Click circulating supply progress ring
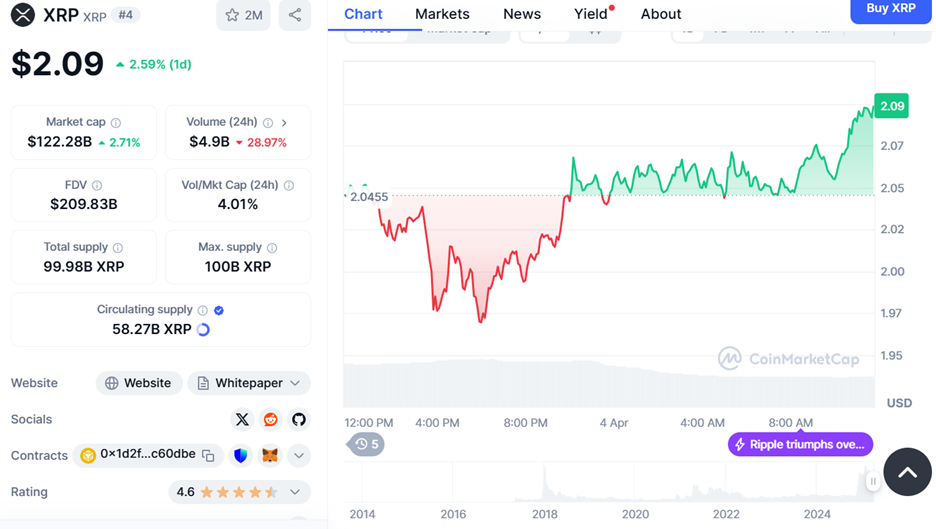The width and height of the screenshot is (936, 529). coord(204,330)
